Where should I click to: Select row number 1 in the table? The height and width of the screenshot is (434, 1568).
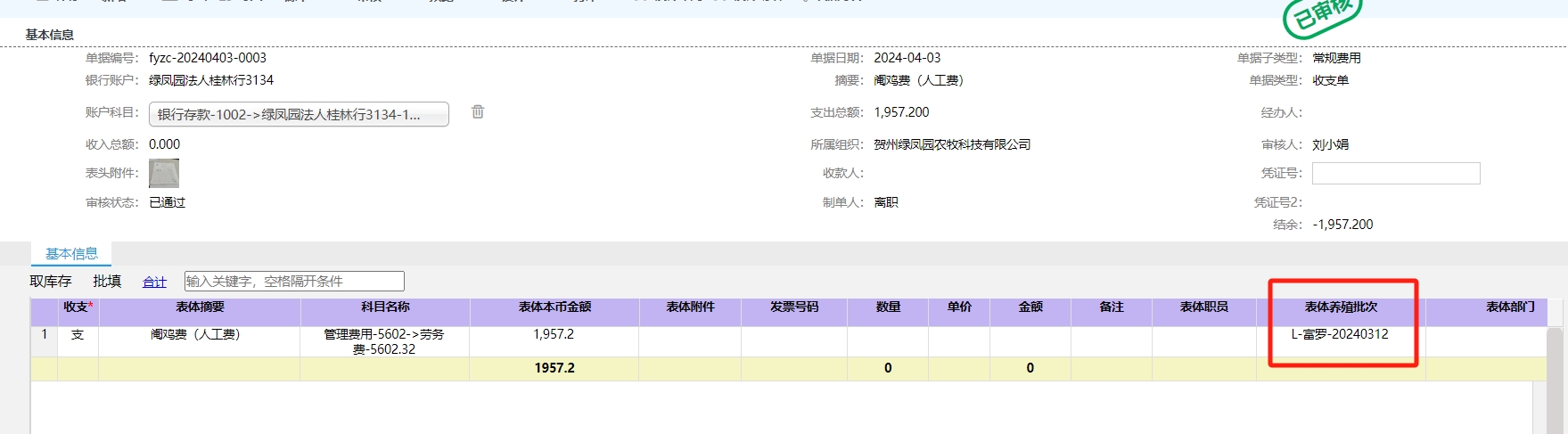coord(45,335)
